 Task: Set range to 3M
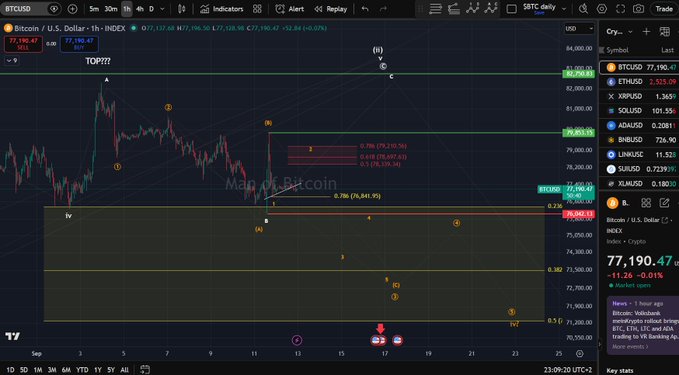[52, 370]
